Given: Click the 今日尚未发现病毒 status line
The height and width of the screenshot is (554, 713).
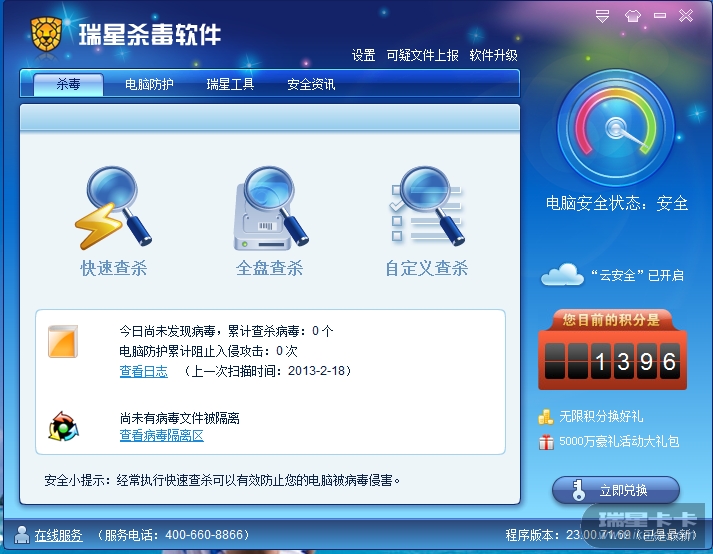Looking at the screenshot, I should coord(226,331).
